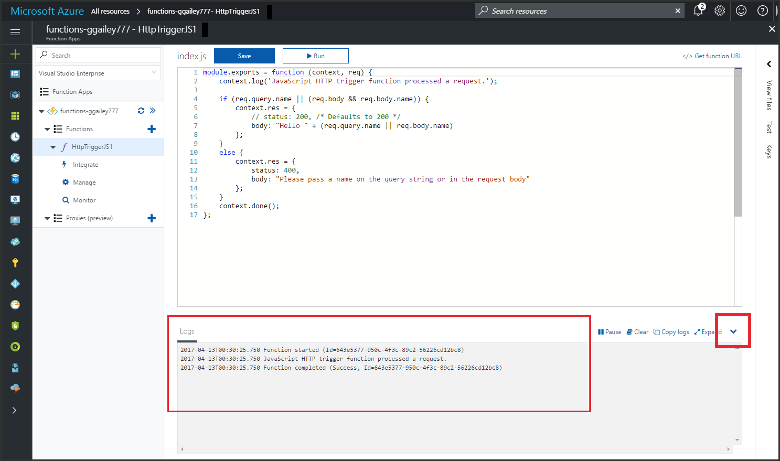Open the double-chevron next to functions-ggailey777
Image resolution: width=780 pixels, height=461 pixels.
pyautogui.click(x=153, y=111)
